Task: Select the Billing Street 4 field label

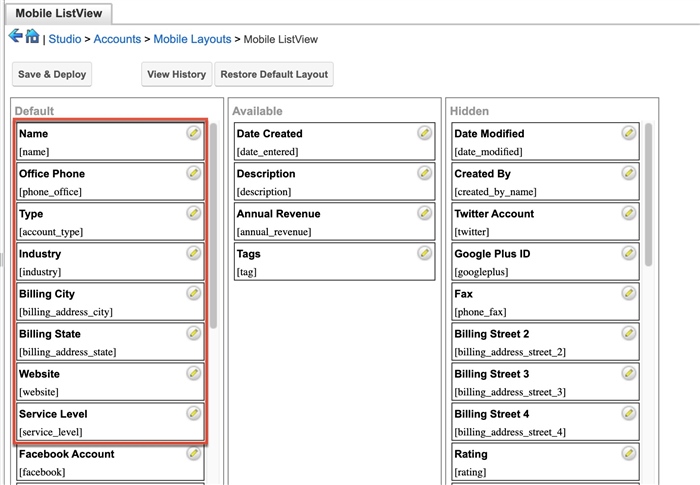Action: click(x=492, y=414)
